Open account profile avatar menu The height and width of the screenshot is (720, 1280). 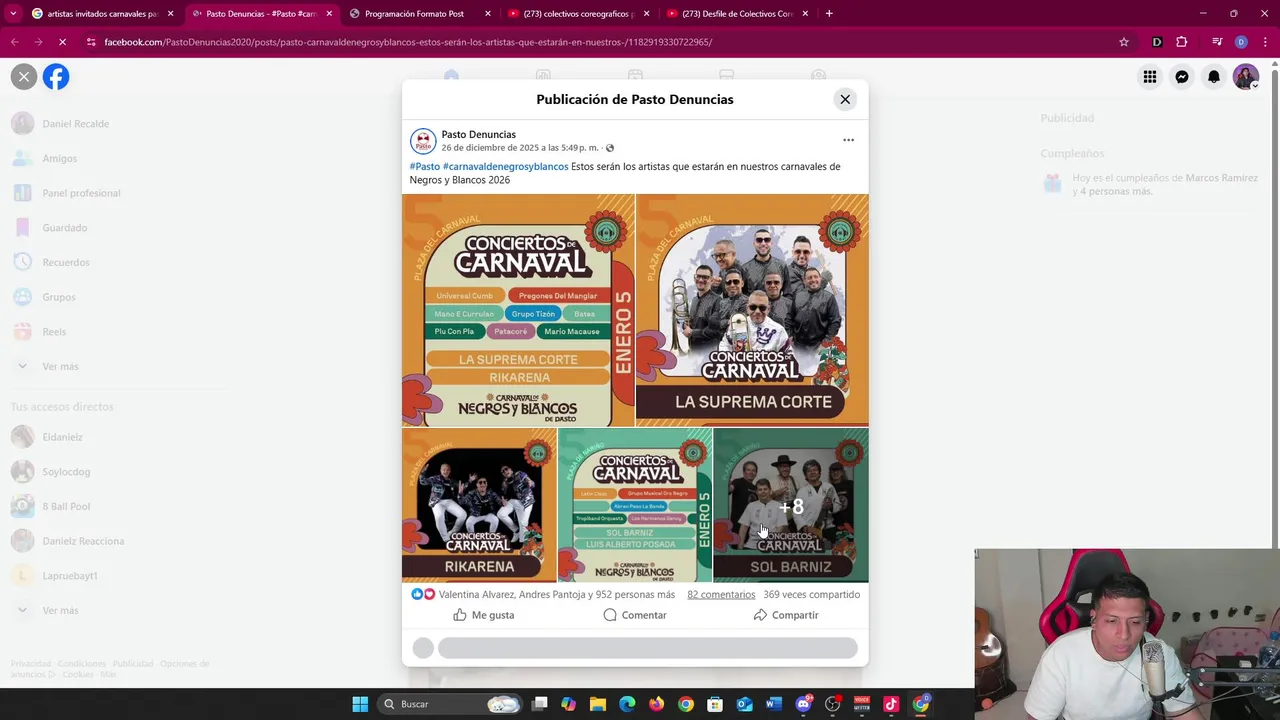(1246, 77)
